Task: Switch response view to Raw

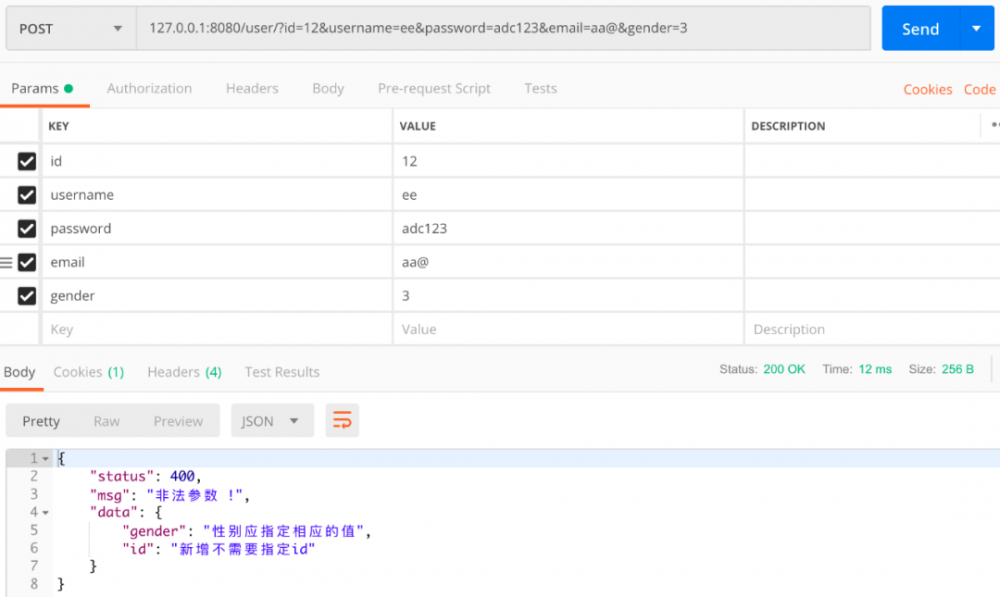Action: click(106, 421)
